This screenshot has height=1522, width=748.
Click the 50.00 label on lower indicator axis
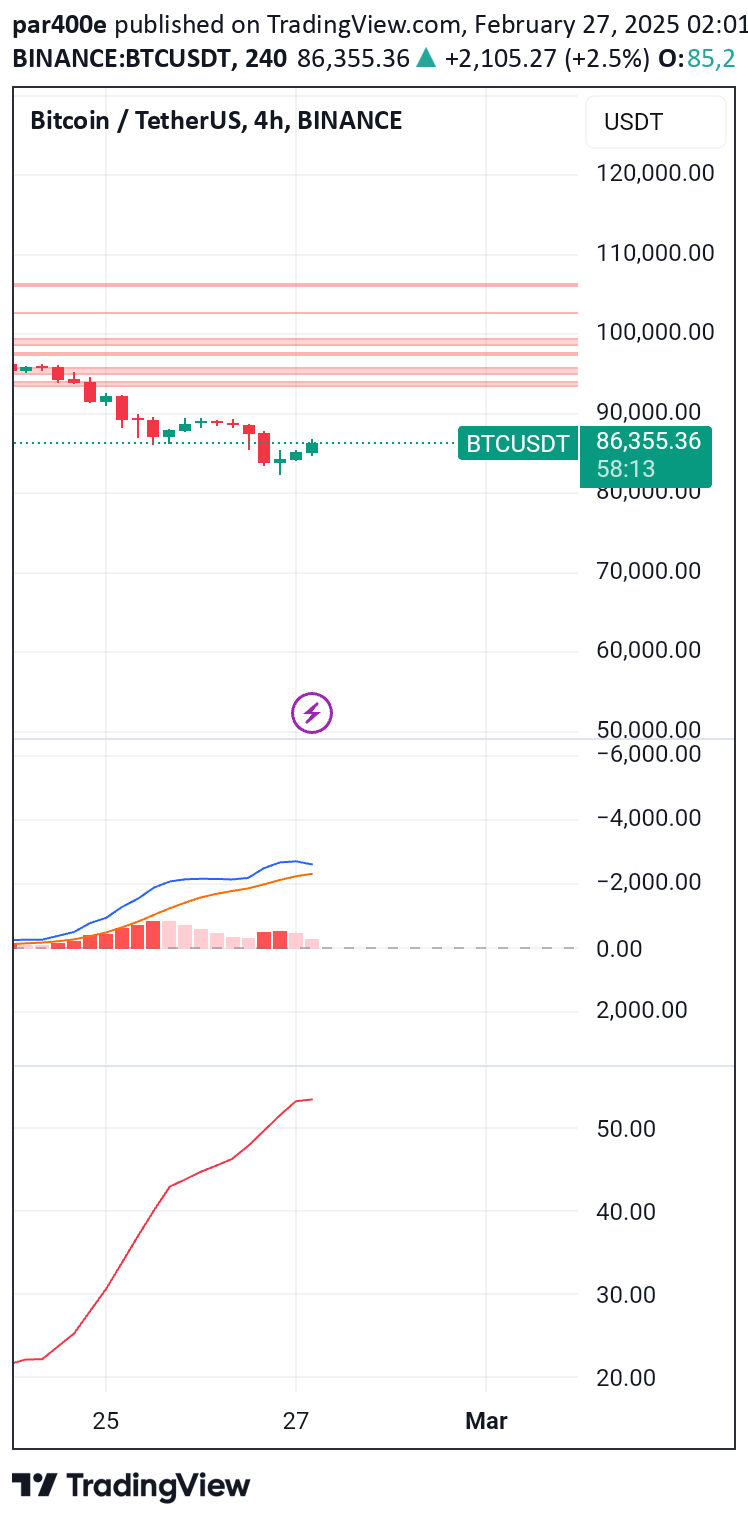click(x=625, y=1128)
